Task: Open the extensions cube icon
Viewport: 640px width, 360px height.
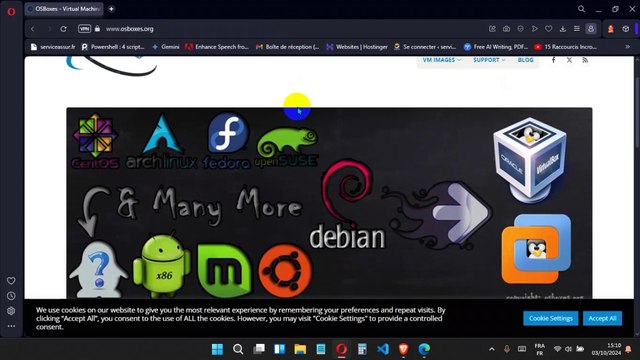Action: (x=626, y=29)
